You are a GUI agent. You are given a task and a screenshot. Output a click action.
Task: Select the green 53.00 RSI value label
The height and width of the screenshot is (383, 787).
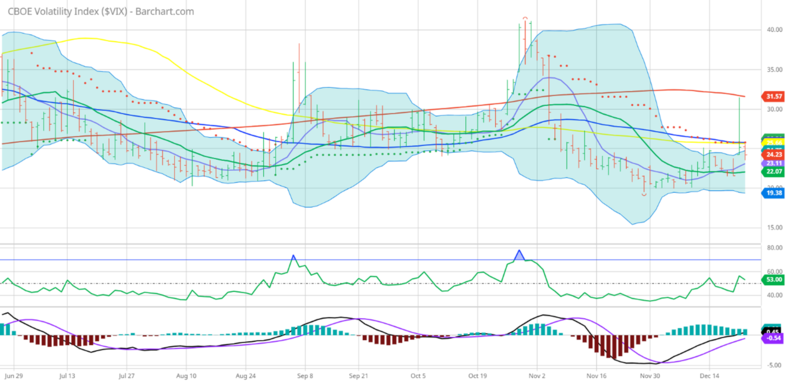click(771, 280)
